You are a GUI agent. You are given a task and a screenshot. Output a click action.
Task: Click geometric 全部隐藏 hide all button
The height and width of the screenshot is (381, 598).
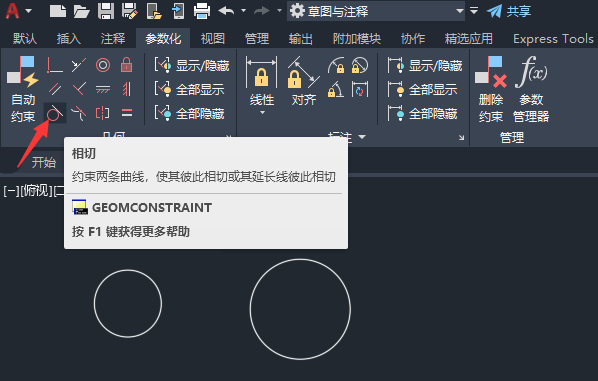pyautogui.click(x=189, y=114)
